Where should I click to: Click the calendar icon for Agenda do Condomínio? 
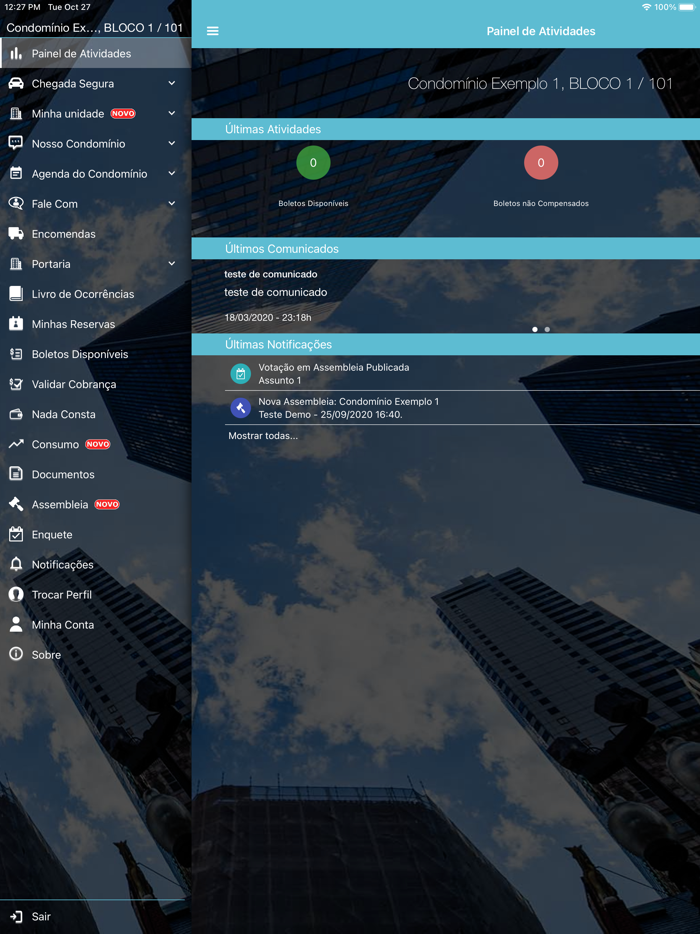16,173
